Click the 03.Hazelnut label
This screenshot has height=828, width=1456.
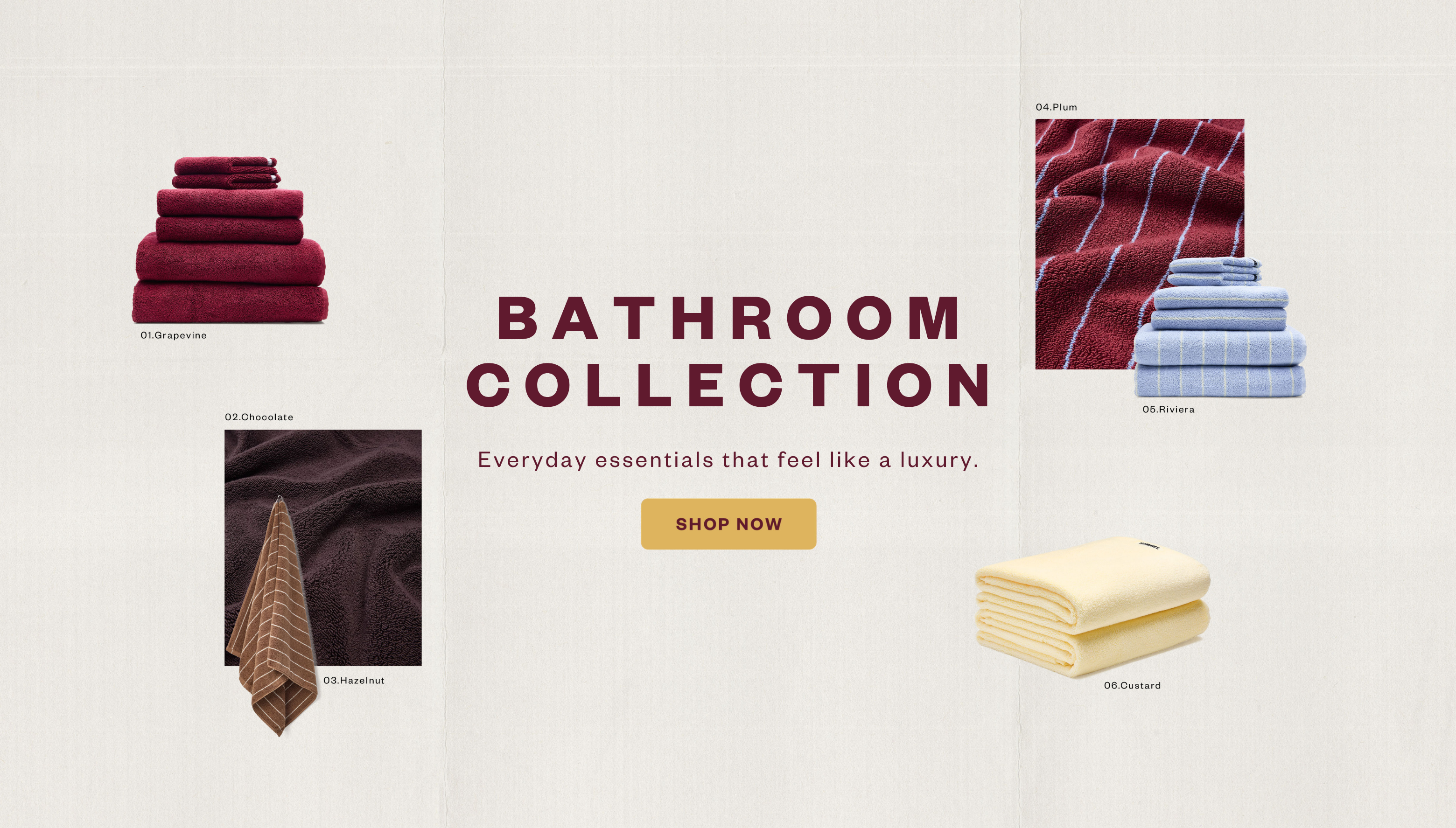point(354,680)
